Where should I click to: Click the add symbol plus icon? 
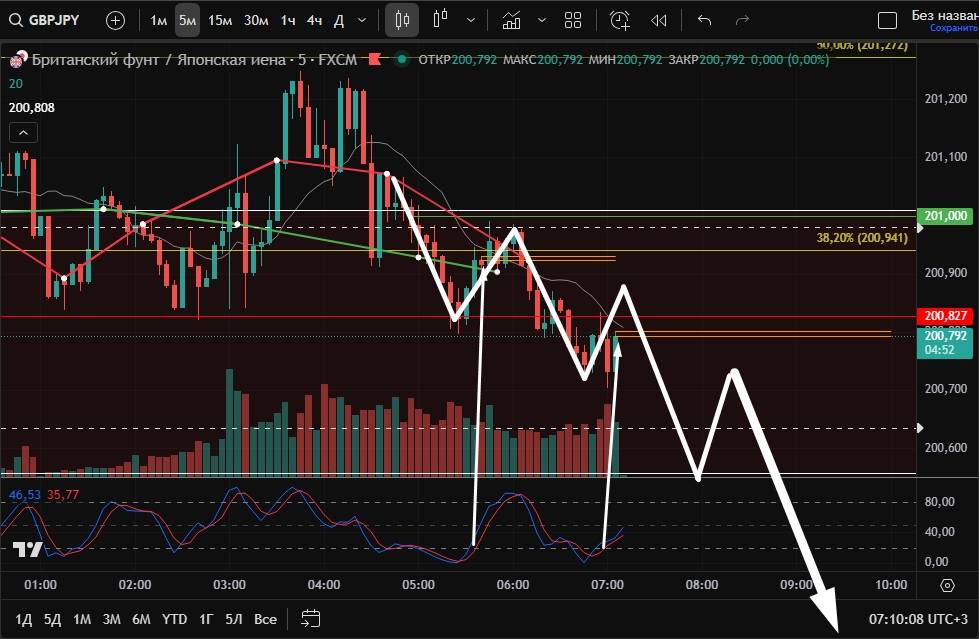tap(115, 20)
